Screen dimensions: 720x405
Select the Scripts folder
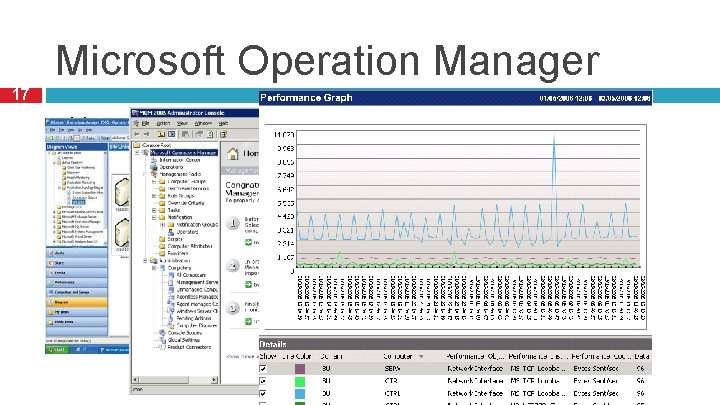175,239
